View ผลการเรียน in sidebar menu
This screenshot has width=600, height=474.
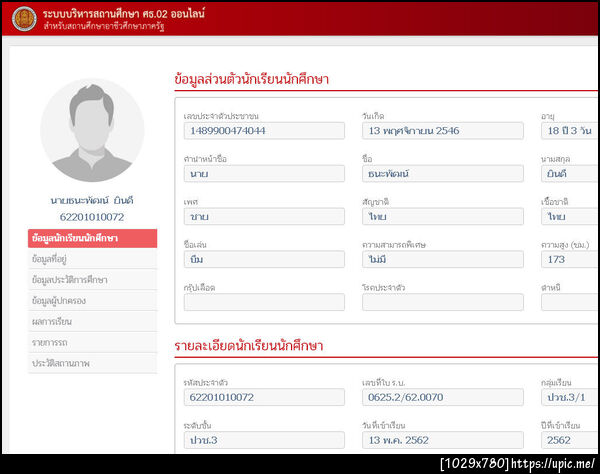(x=92, y=321)
